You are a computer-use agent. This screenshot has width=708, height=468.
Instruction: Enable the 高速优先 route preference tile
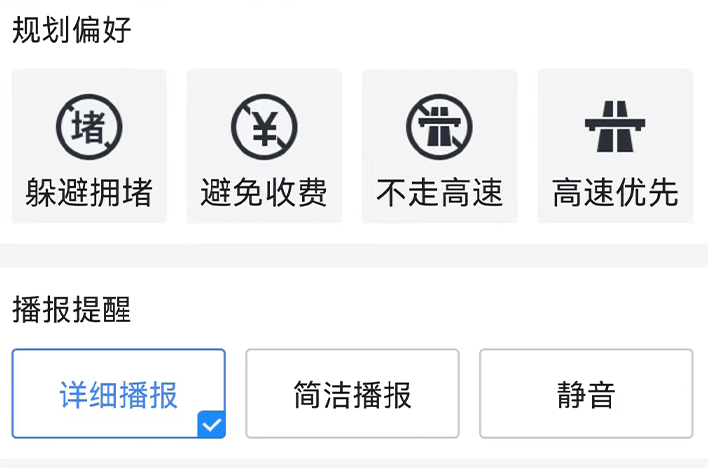tap(615, 146)
